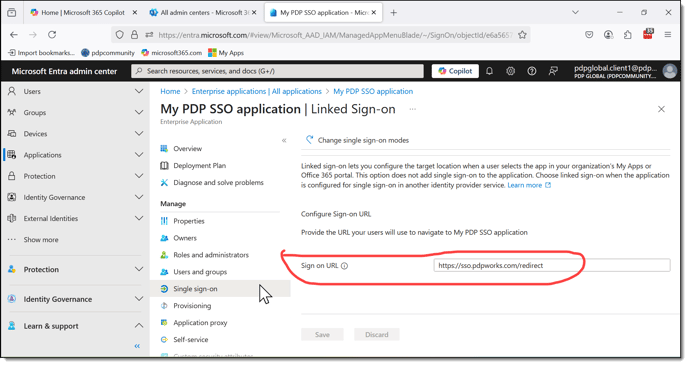Open Enterprise applications breadcrumb link
Viewport: 688px width, 365px height.
click(x=257, y=91)
